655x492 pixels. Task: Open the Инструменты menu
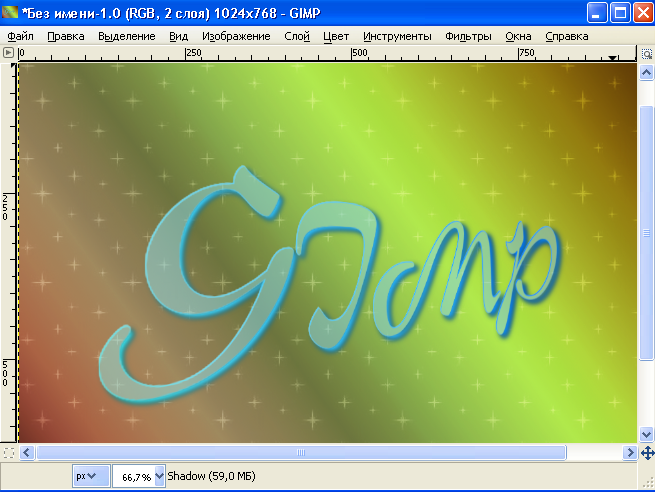point(397,36)
